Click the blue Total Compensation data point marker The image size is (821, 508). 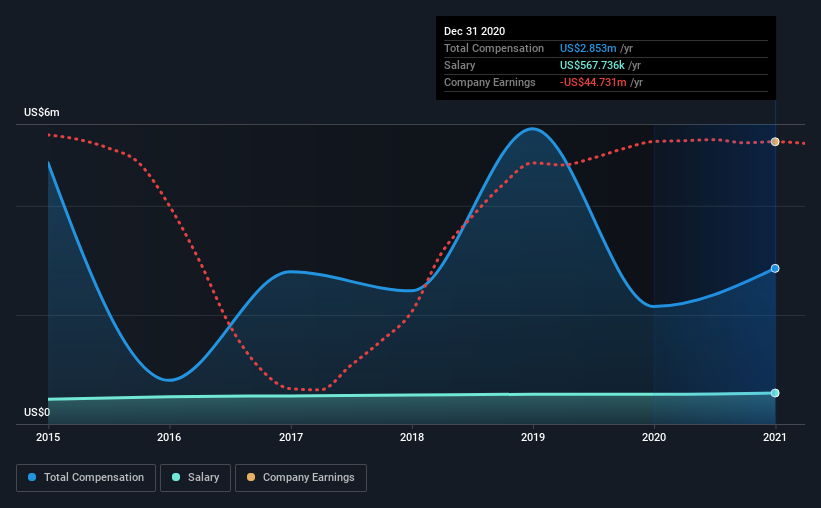pos(775,268)
